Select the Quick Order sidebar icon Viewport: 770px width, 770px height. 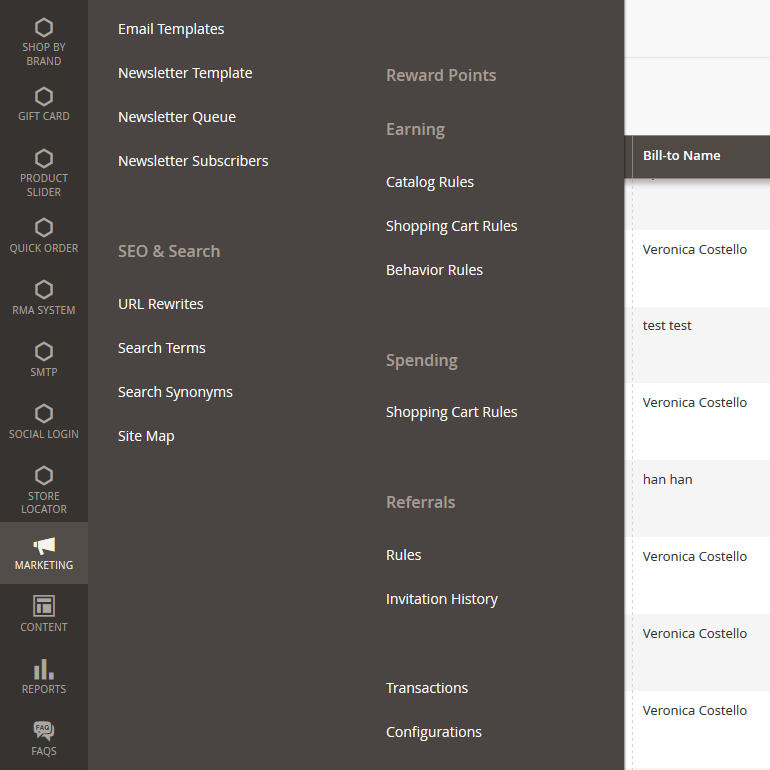click(44, 235)
